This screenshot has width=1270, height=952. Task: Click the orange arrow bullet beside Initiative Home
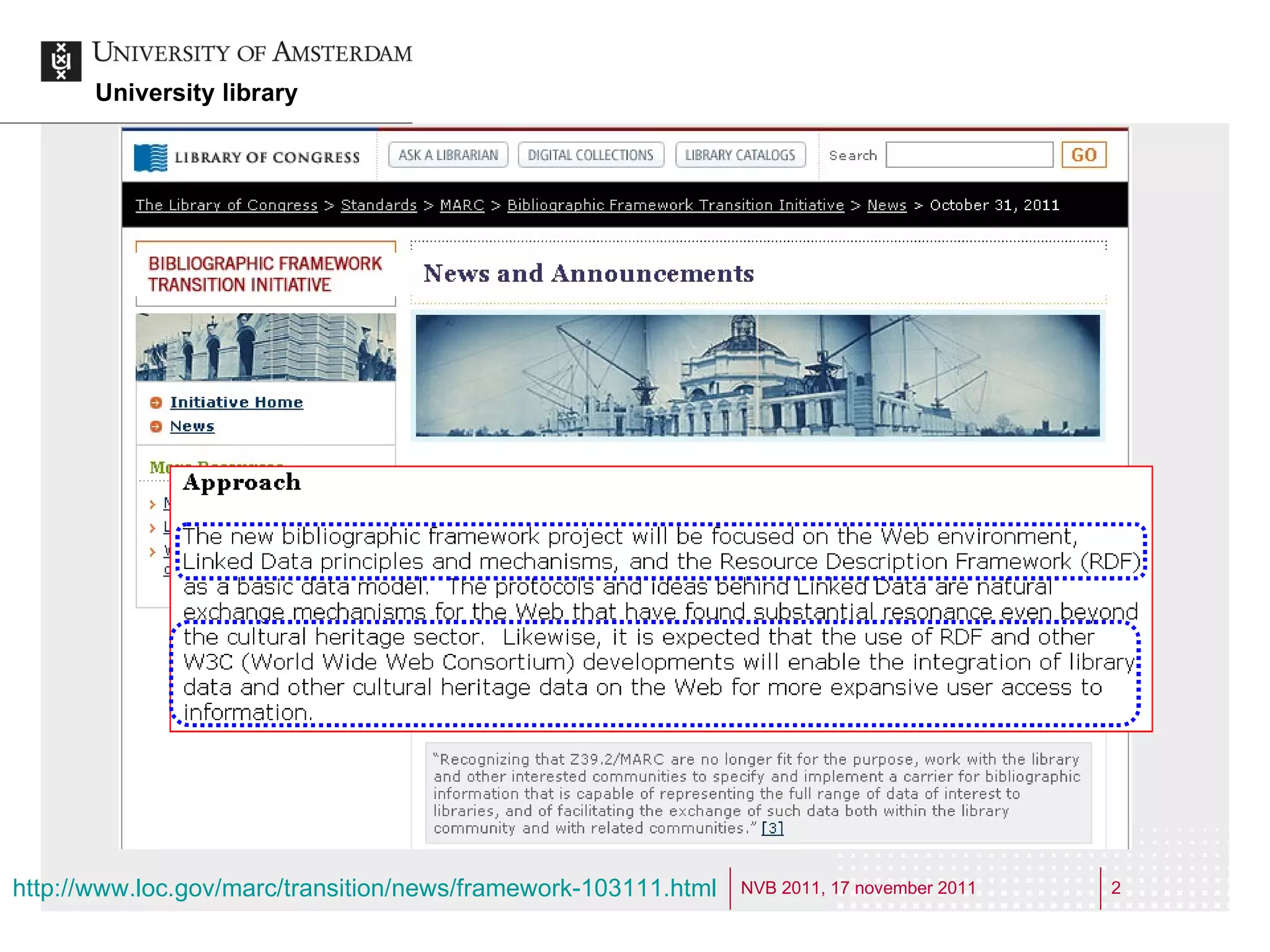pos(156,403)
